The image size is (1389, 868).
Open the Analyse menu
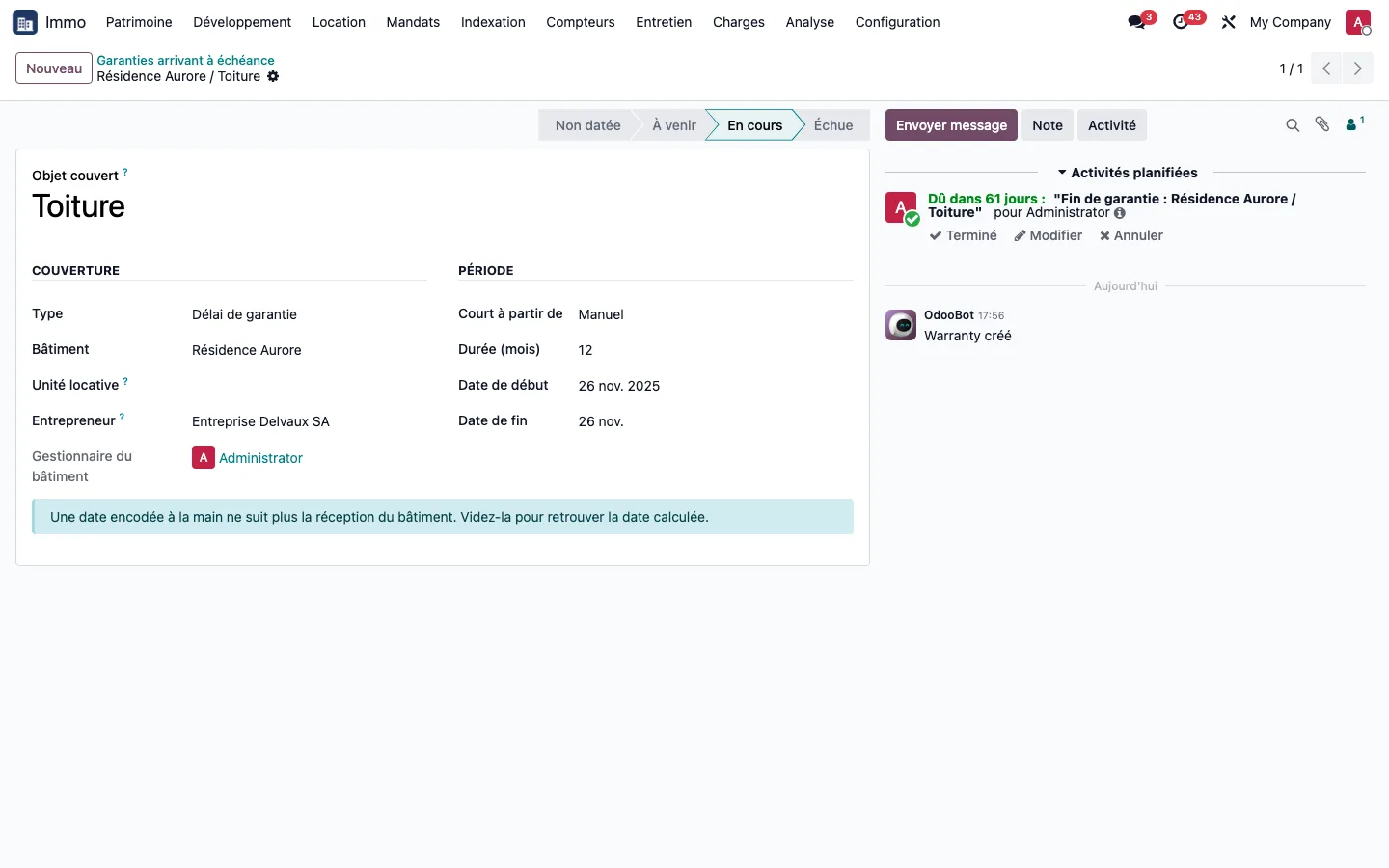click(809, 22)
